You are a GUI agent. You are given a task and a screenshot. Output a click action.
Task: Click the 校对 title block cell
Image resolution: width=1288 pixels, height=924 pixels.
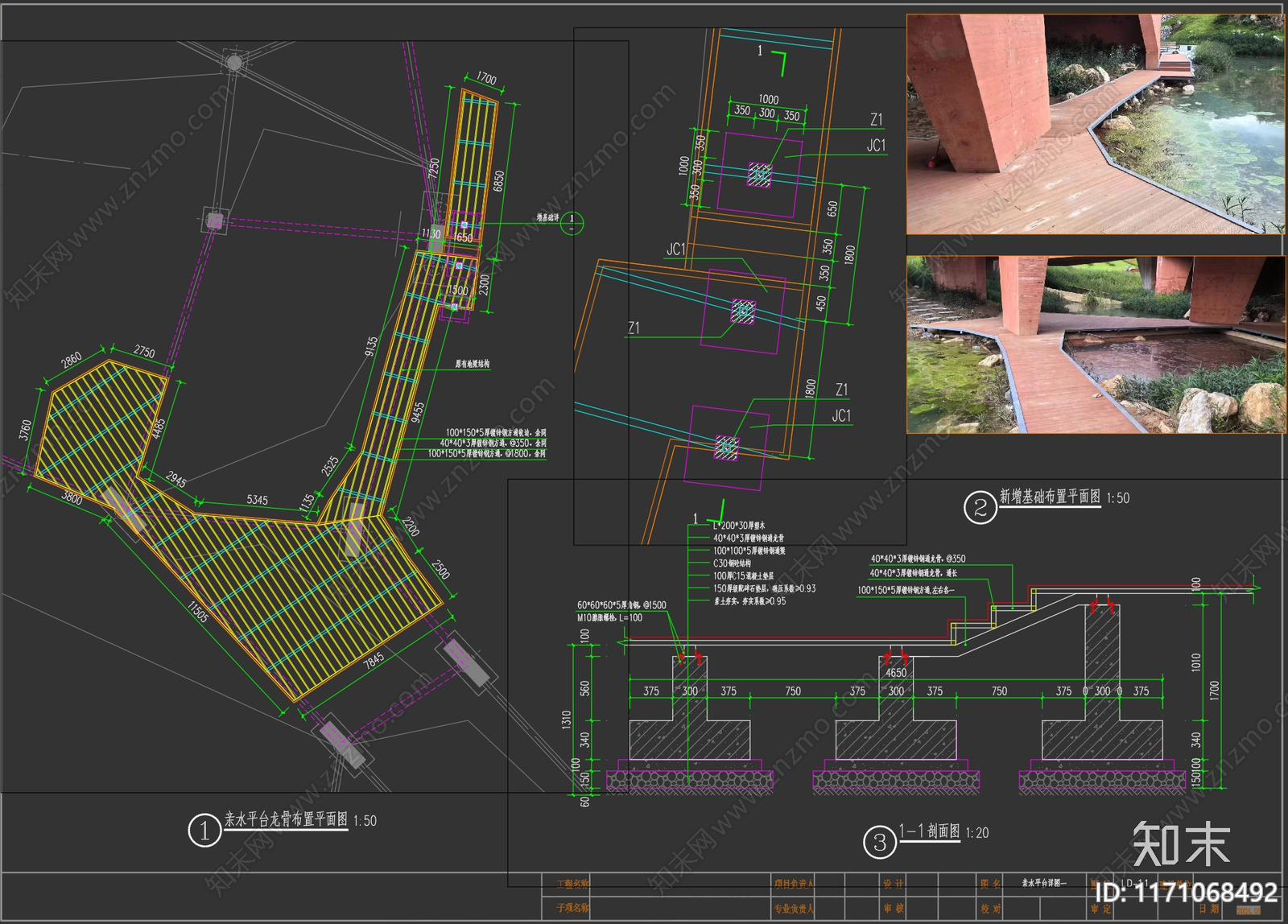pos(991,908)
